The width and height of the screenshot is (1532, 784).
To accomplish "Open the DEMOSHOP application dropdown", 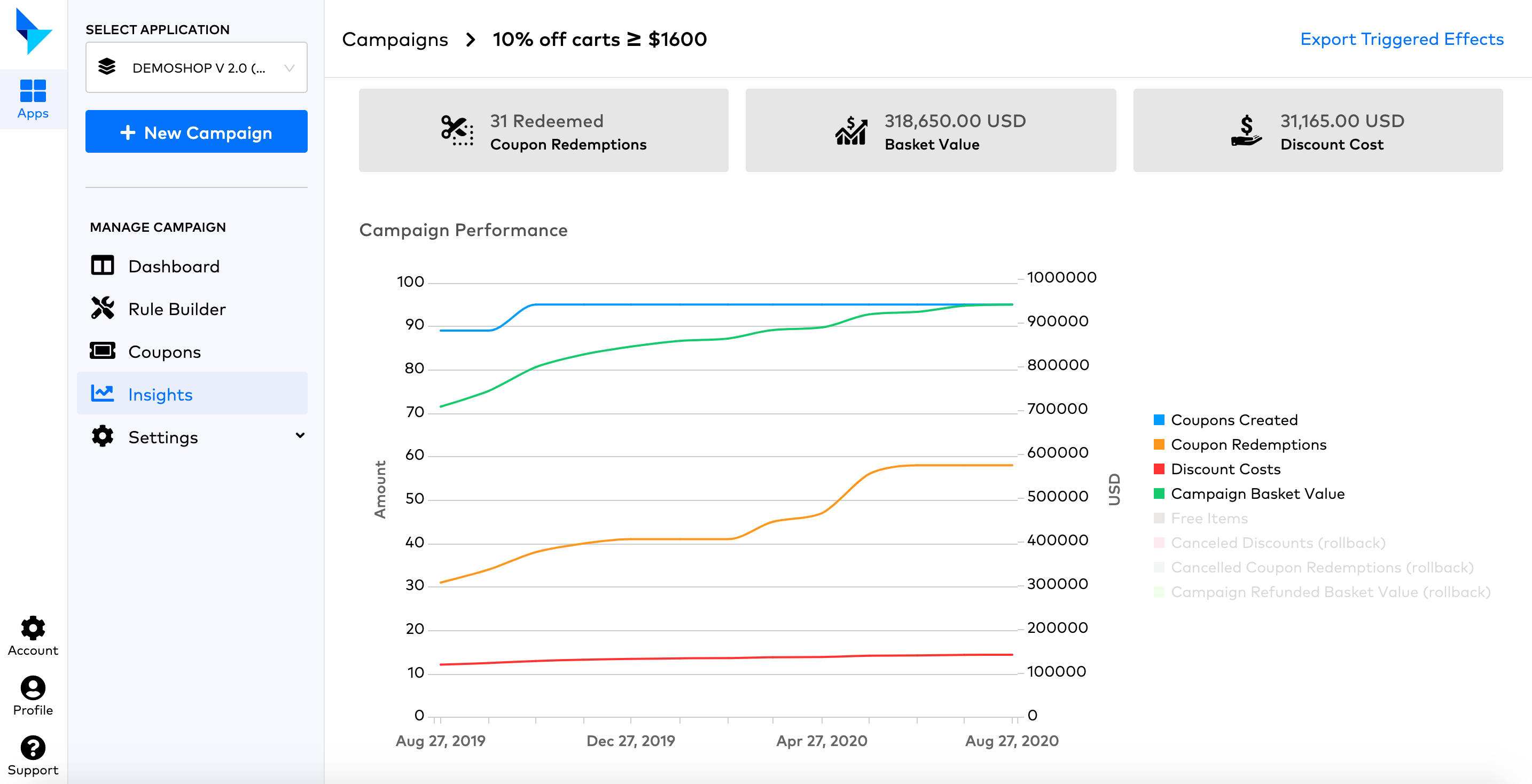I will [196, 67].
